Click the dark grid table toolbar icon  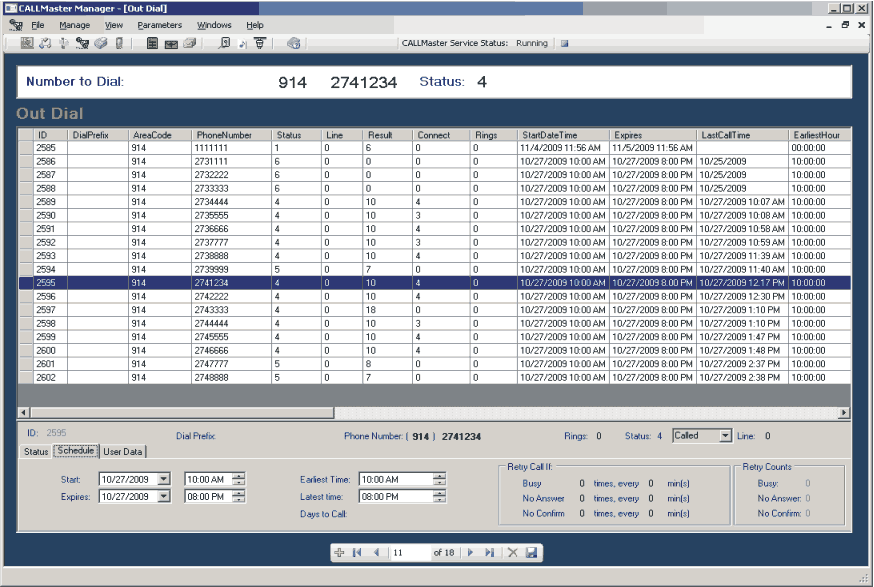click(x=152, y=43)
